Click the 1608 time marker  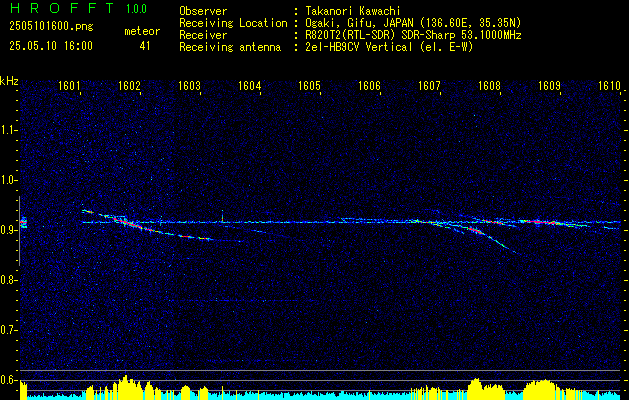coord(489,85)
